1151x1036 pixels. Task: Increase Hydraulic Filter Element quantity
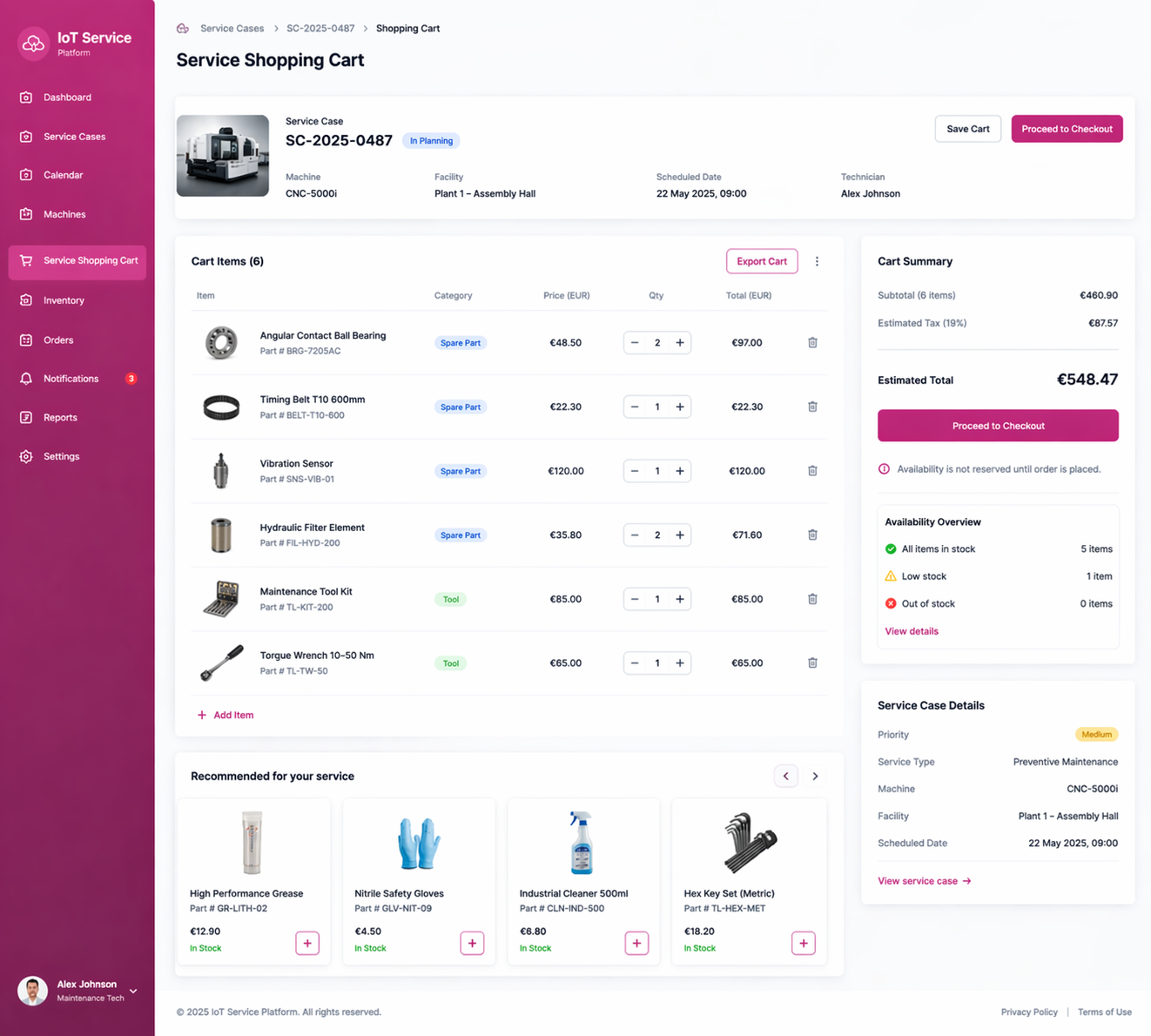coord(680,535)
